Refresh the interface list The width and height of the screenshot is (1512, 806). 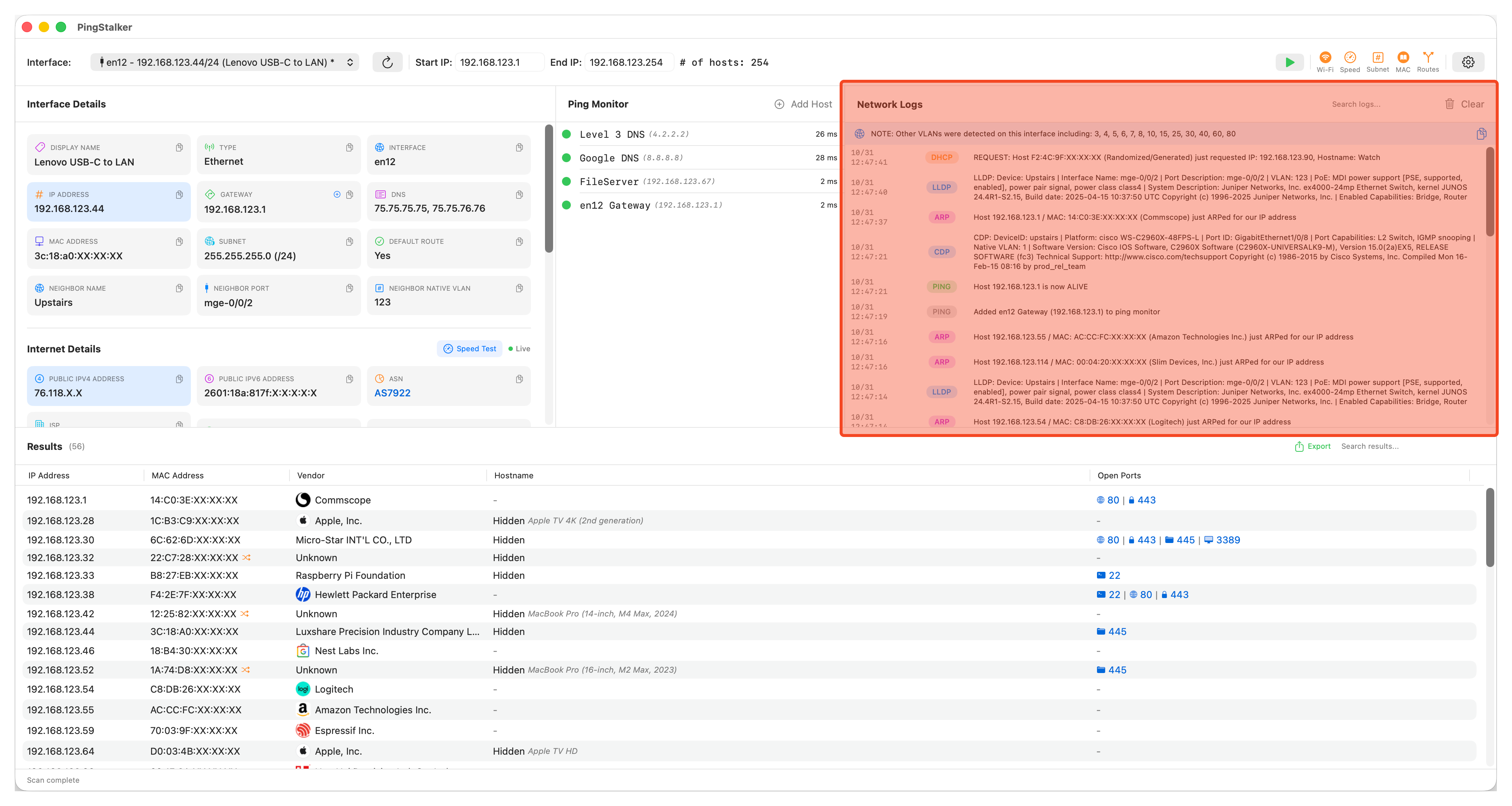(387, 62)
